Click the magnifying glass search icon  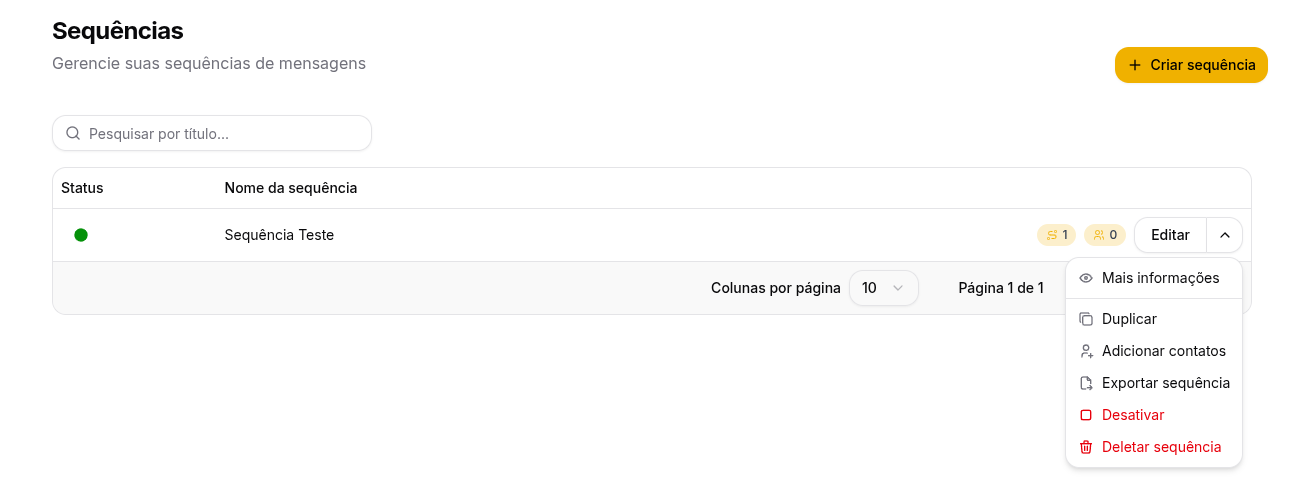pos(73,133)
